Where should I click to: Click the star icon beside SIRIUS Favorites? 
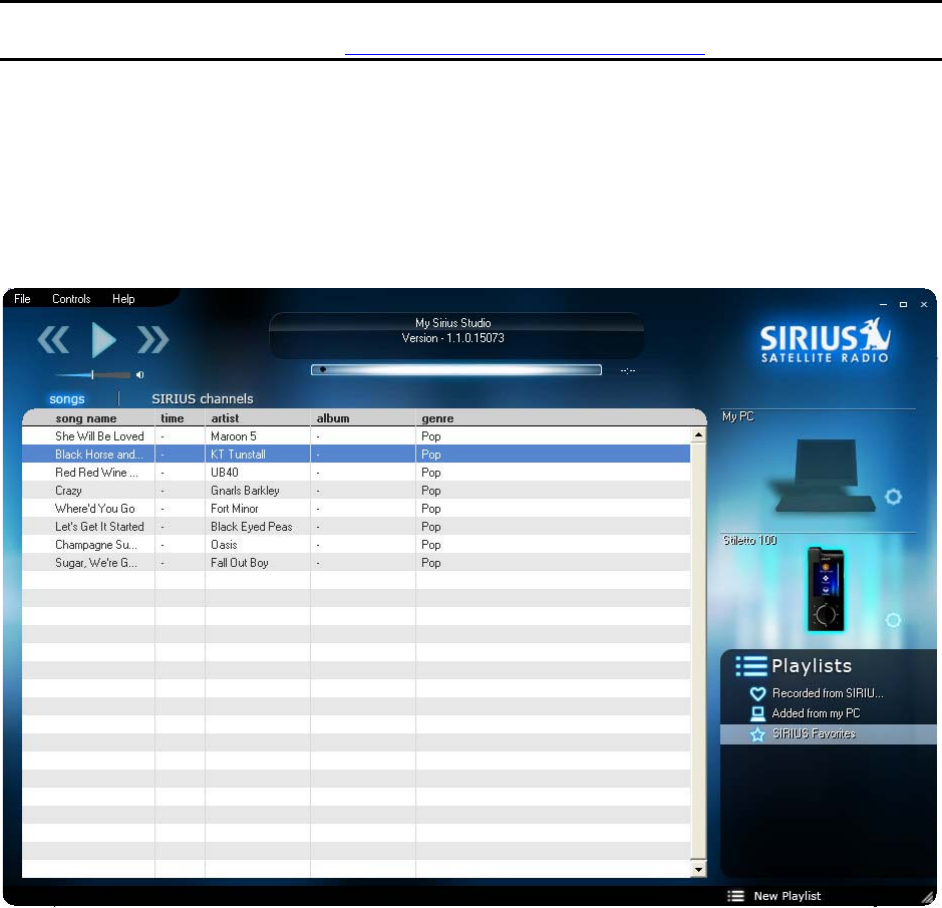tap(758, 734)
